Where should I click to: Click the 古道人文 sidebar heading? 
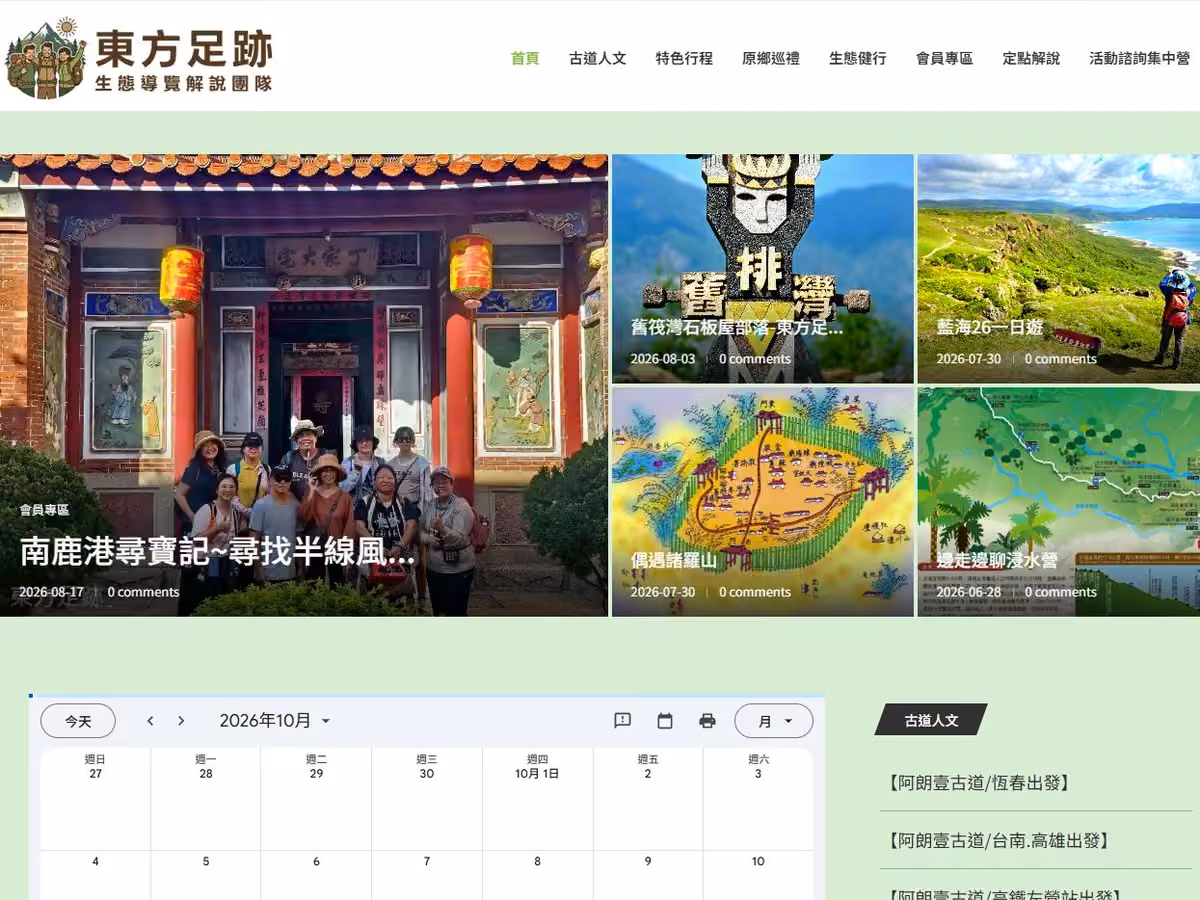931,720
